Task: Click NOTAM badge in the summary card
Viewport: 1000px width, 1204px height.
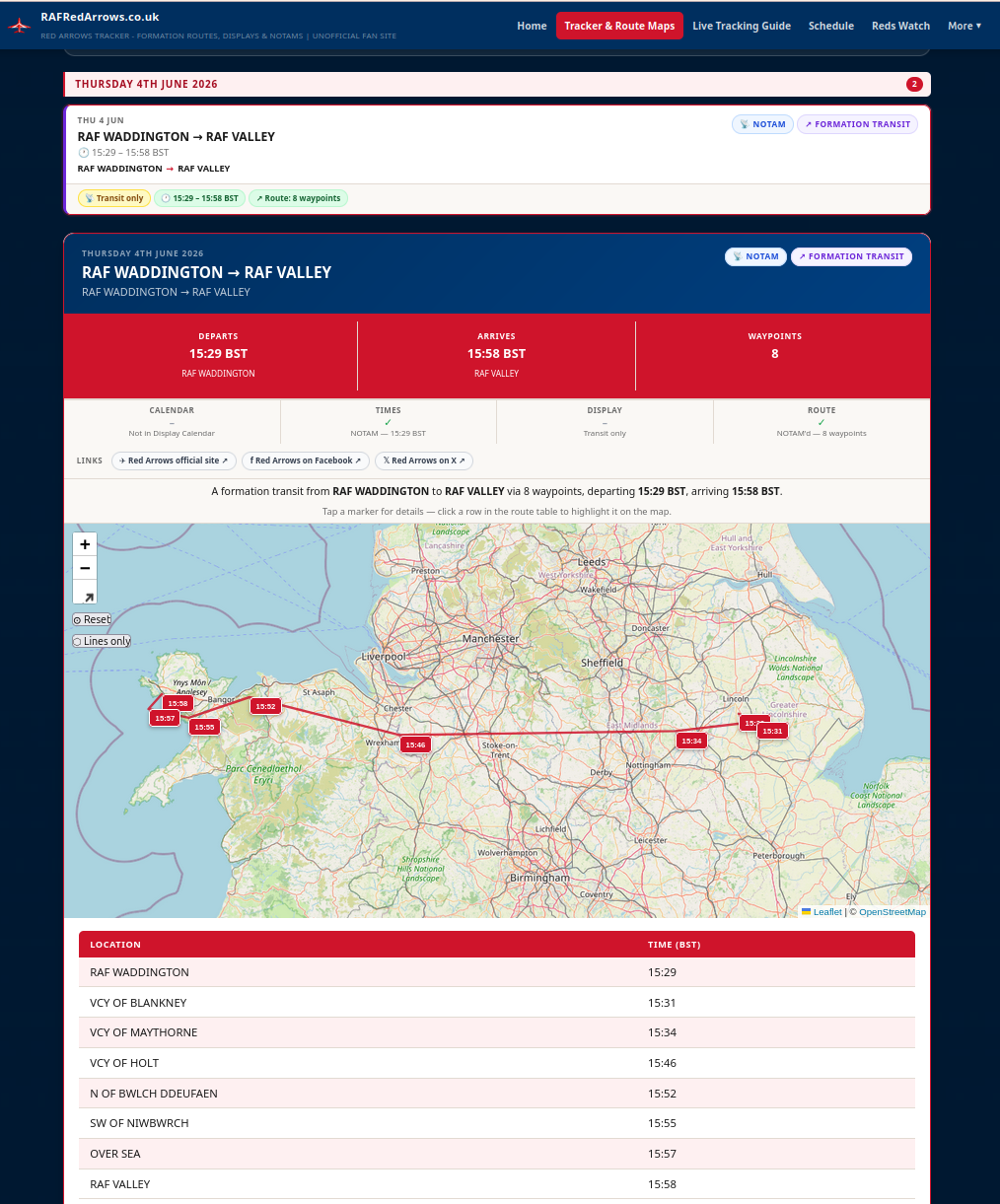Action: pyautogui.click(x=762, y=124)
